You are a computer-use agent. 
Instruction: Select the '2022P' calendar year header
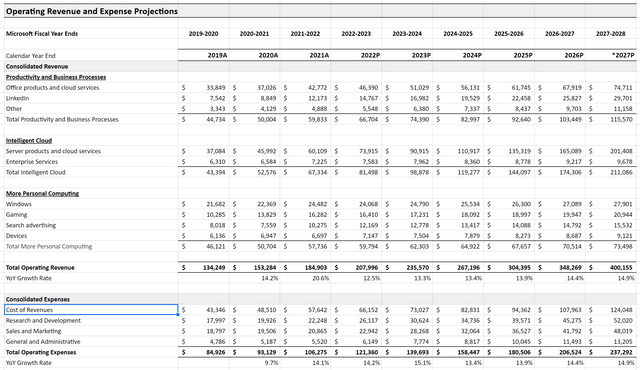(370, 55)
